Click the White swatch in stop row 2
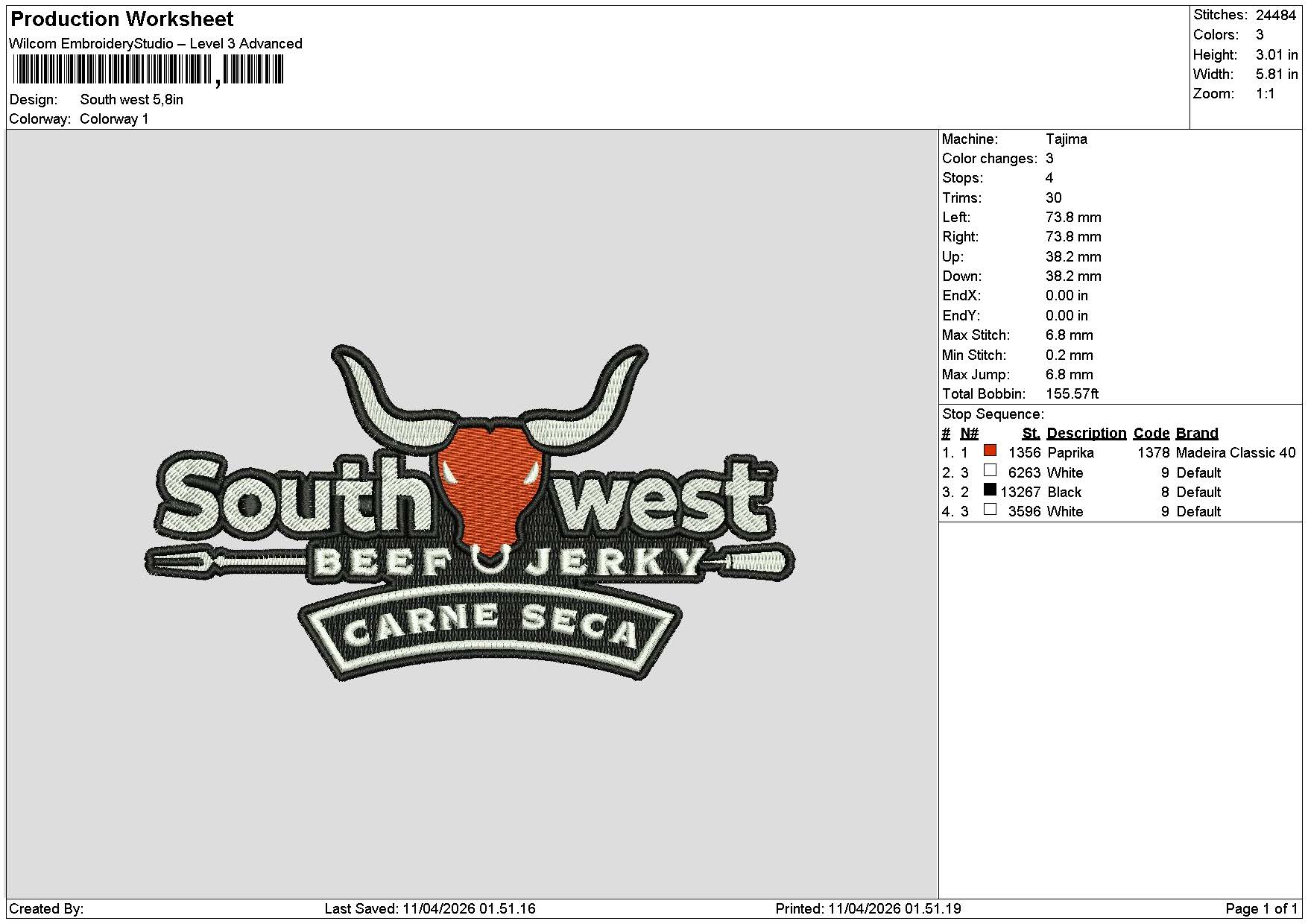Image resolution: width=1308 pixels, height=924 pixels. 990,471
